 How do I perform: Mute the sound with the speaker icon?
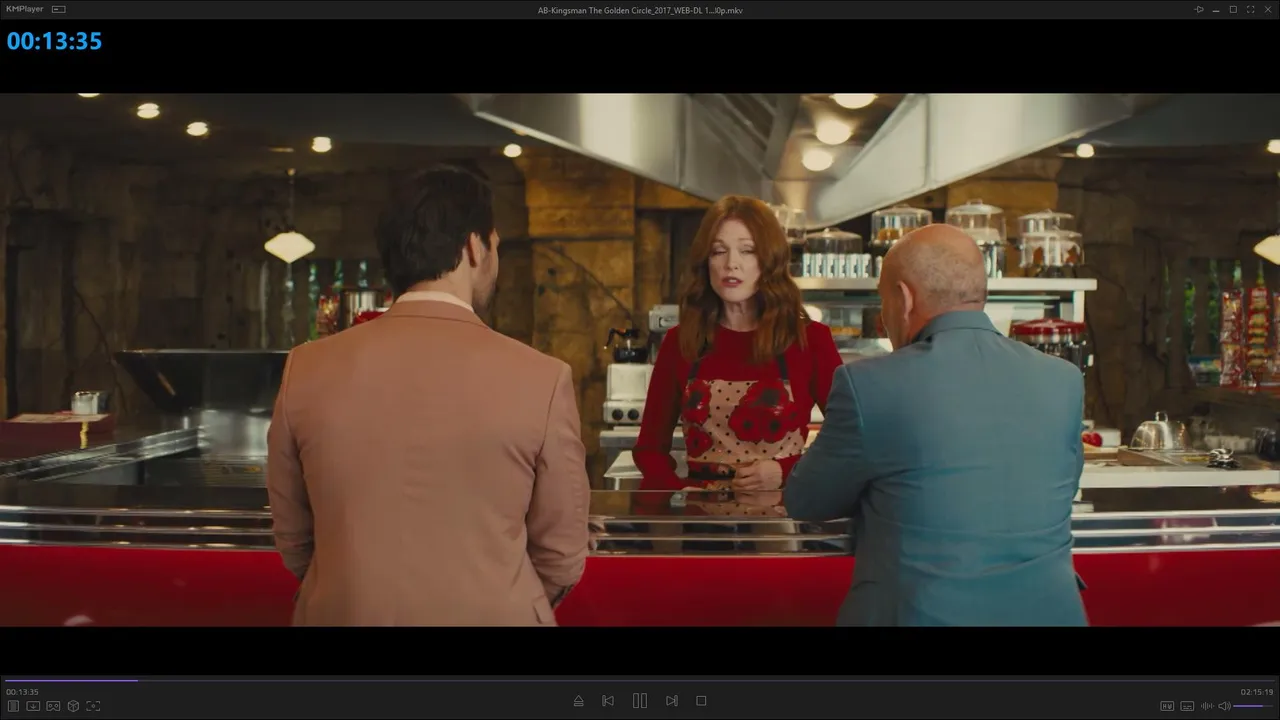(1224, 706)
